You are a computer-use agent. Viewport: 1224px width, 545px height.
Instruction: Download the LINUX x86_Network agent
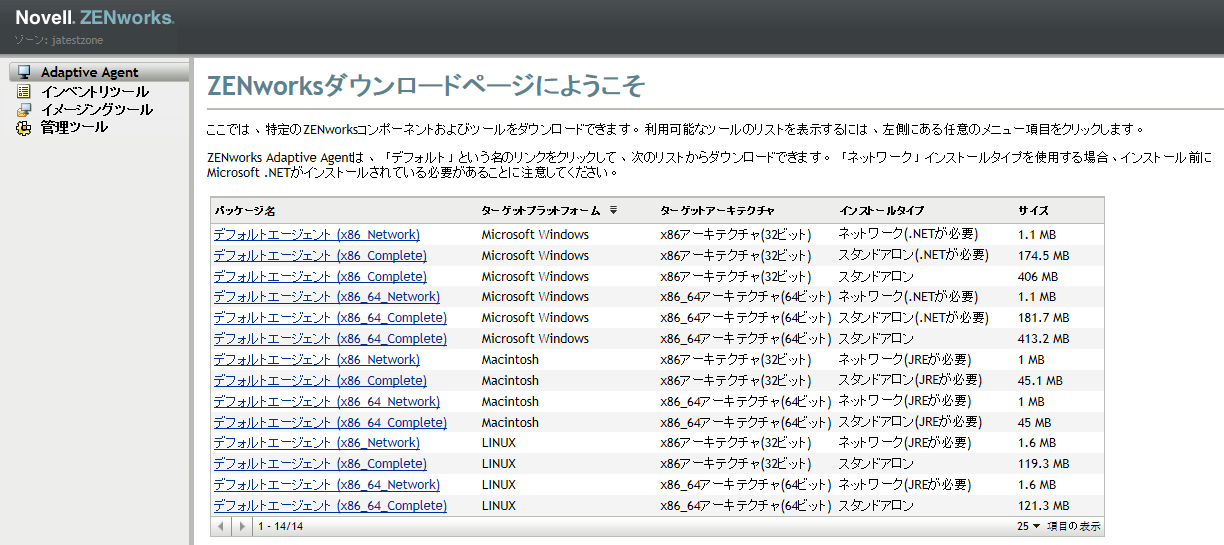pyautogui.click(x=316, y=443)
